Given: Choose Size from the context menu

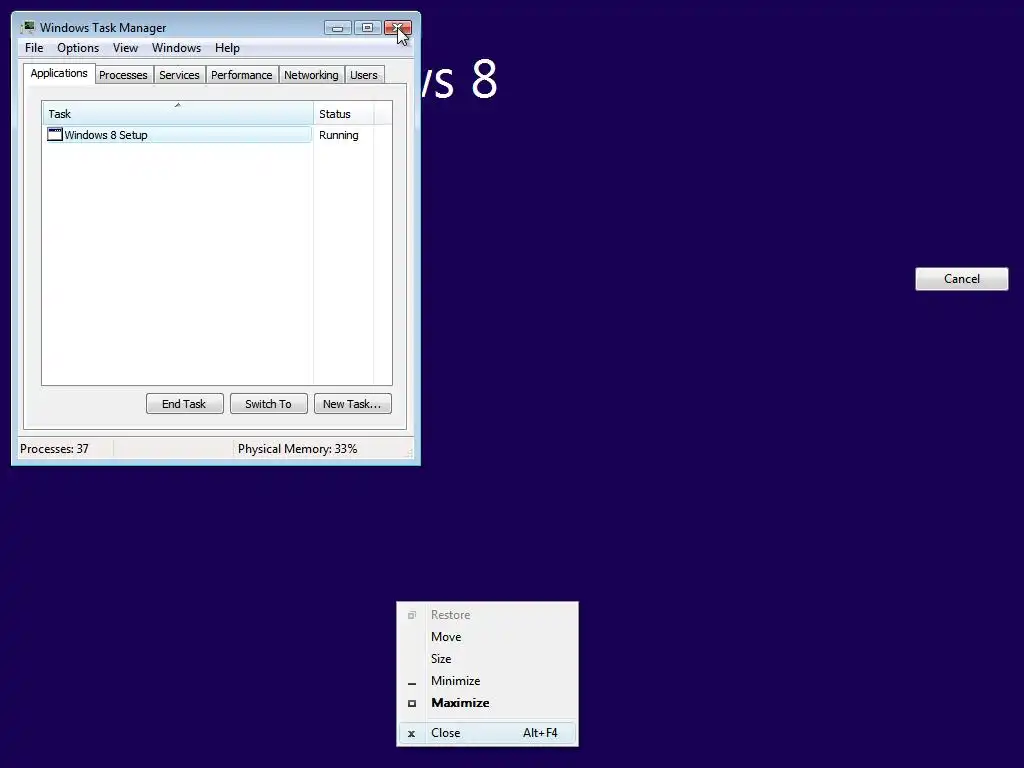Looking at the screenshot, I should [x=487, y=659].
